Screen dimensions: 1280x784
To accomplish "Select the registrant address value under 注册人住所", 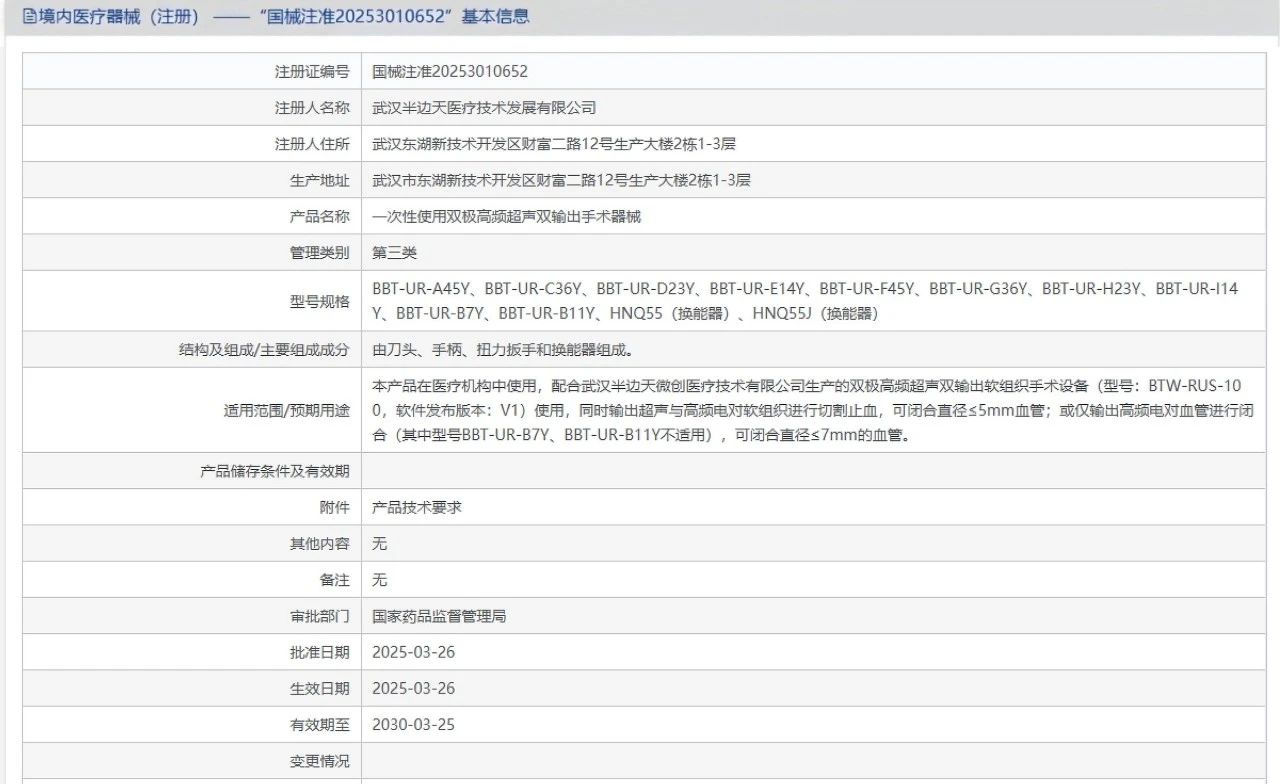I will [554, 144].
